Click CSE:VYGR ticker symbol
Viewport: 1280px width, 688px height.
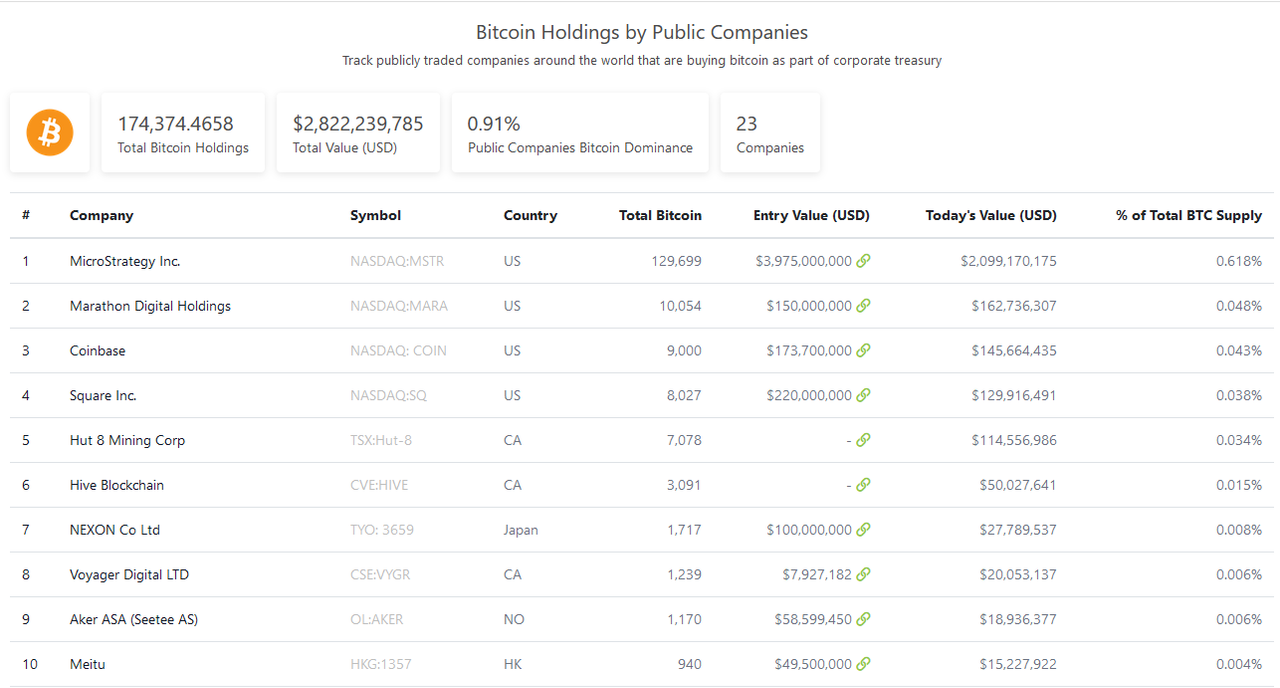[380, 574]
